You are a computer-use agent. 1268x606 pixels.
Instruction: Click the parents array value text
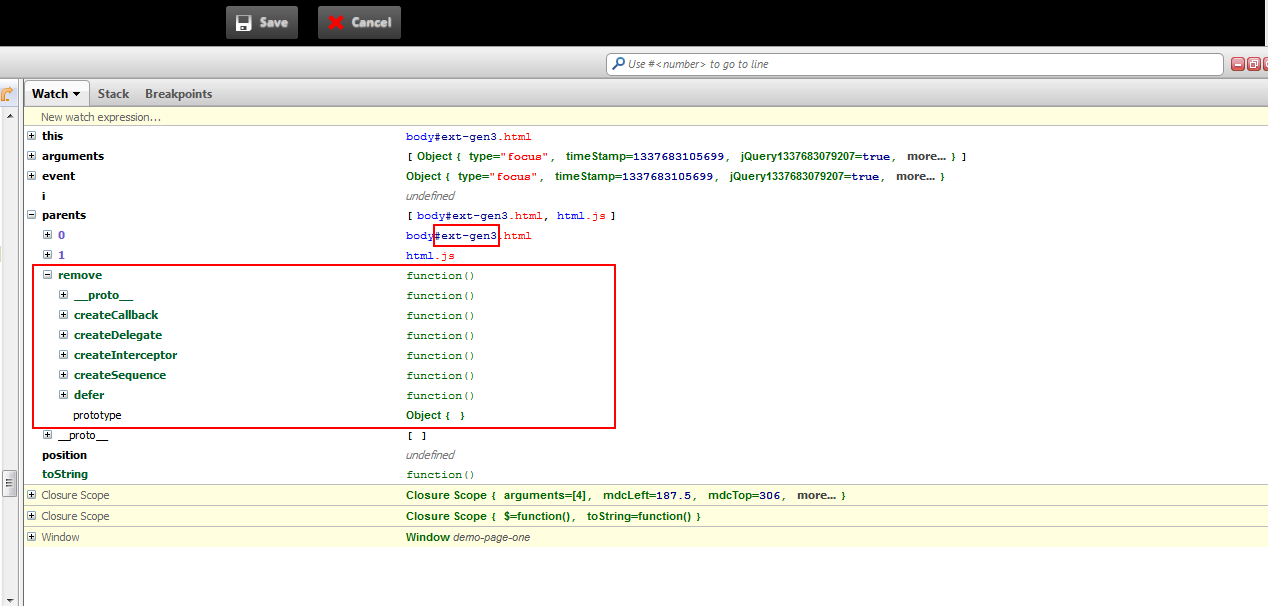(x=511, y=216)
